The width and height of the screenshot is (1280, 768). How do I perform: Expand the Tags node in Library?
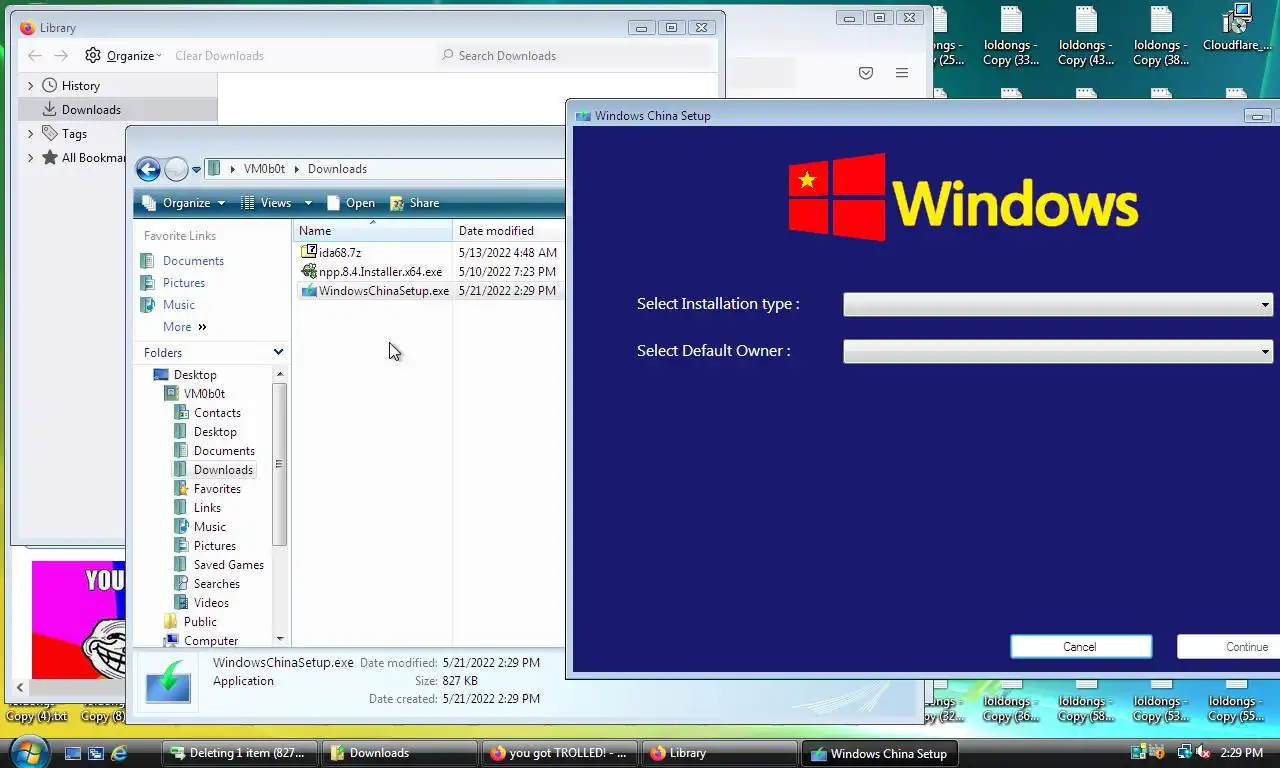30,134
